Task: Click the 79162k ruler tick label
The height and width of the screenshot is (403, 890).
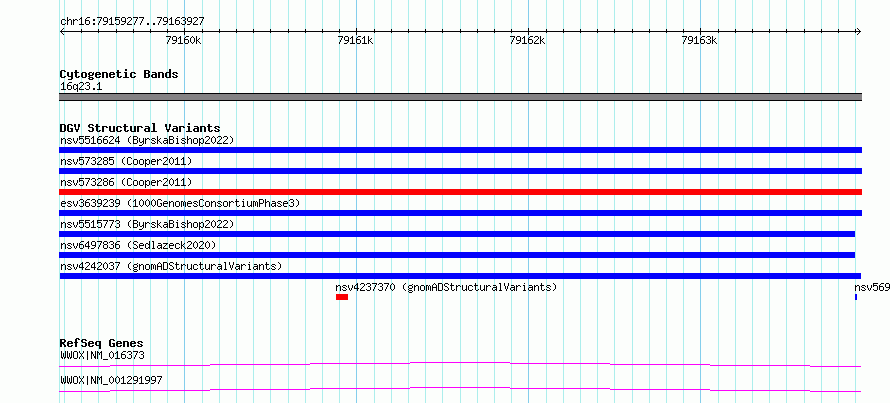Action: point(527,40)
